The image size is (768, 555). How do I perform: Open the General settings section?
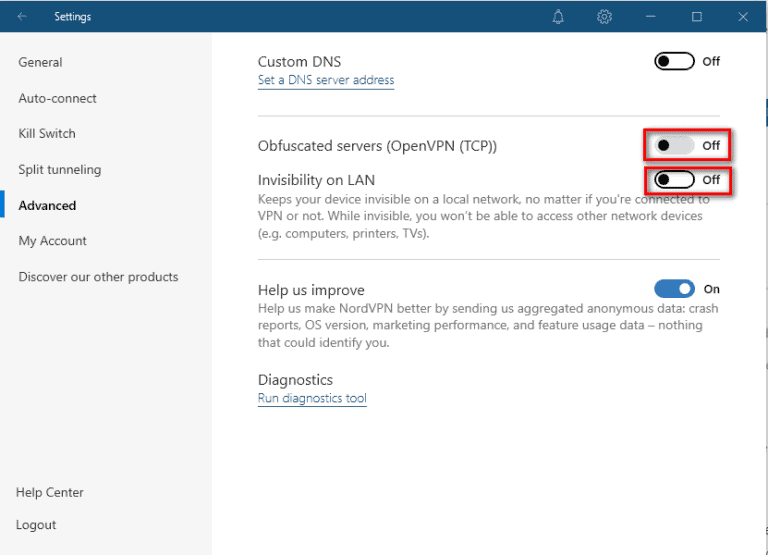[40, 62]
